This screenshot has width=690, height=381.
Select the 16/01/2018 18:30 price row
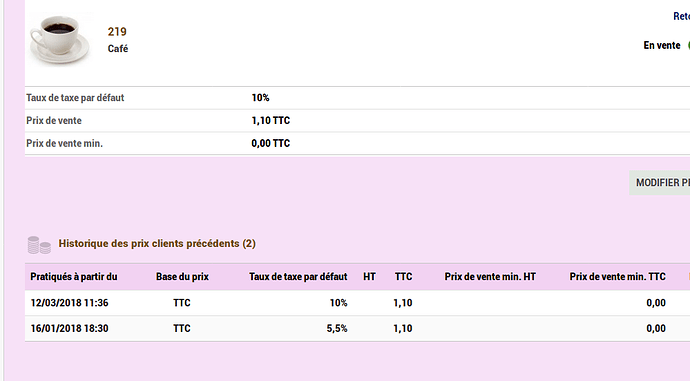pos(357,328)
